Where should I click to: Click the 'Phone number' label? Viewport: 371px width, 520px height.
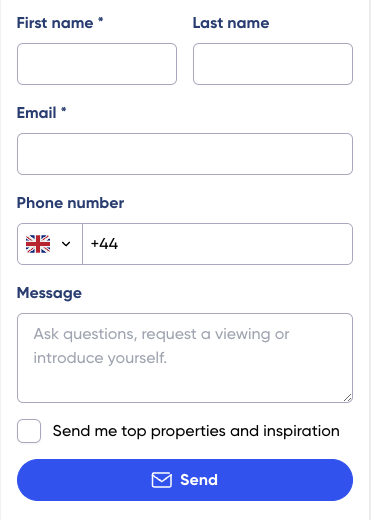(x=71, y=203)
